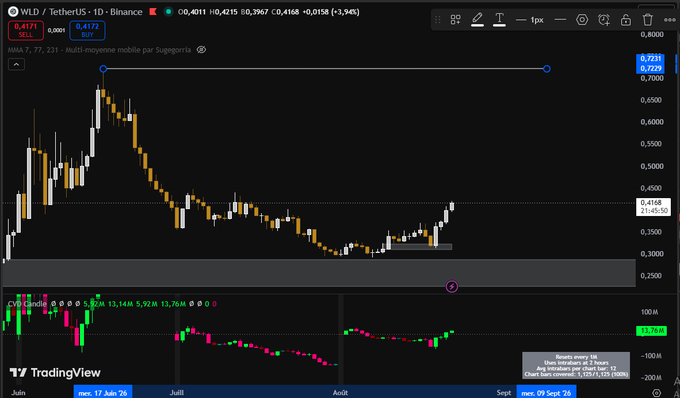The image size is (680, 398).
Task: Click the spread value 0,0001
Action: pos(56,30)
